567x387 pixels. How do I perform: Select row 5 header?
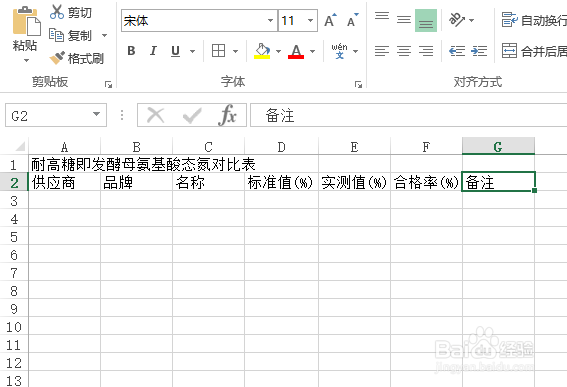pos(14,237)
